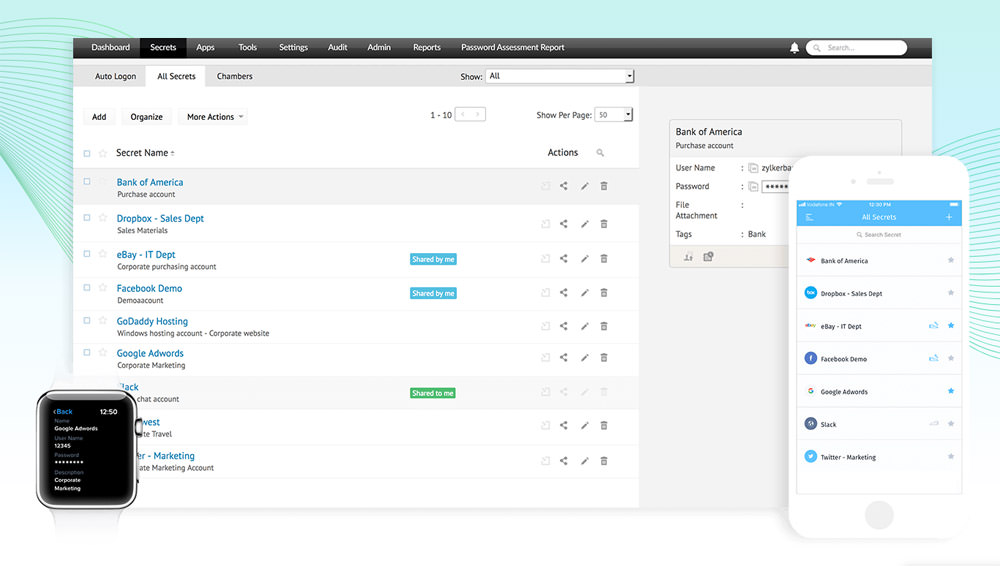Tap plus icon in phone All Secrets header
1000x566 pixels.
tap(949, 217)
